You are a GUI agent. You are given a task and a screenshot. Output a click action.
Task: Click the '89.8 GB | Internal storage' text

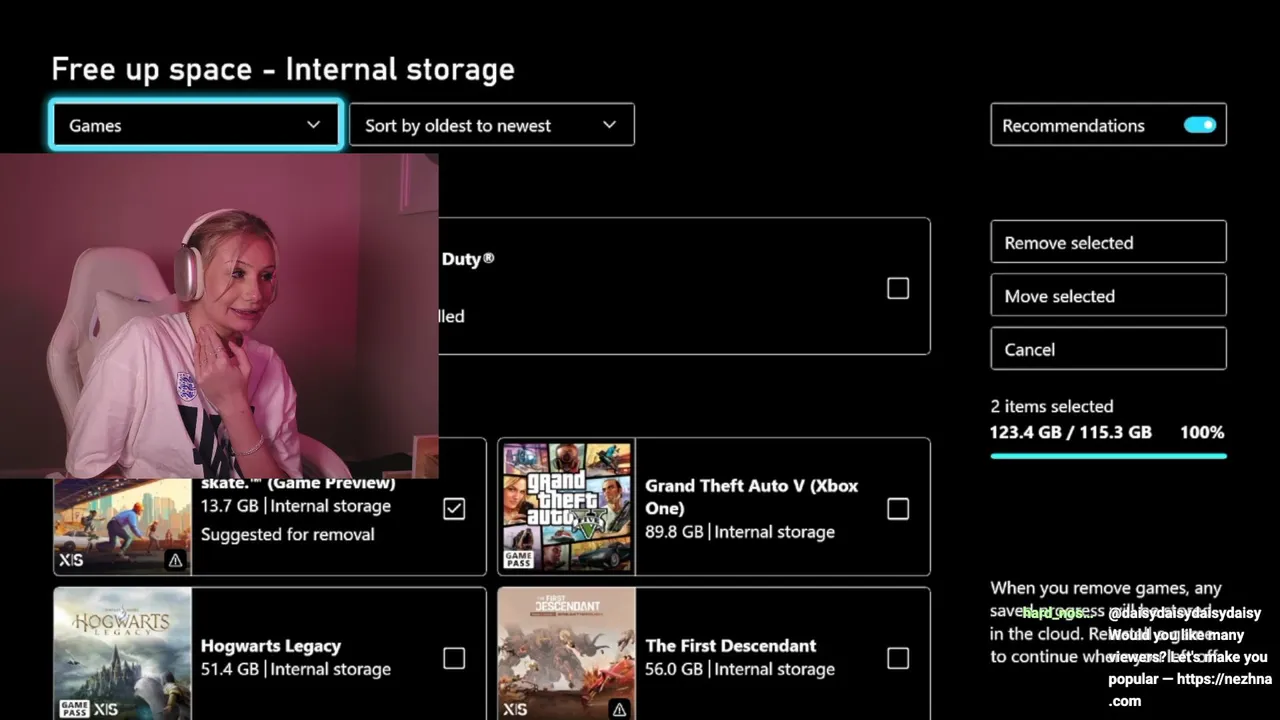(739, 531)
